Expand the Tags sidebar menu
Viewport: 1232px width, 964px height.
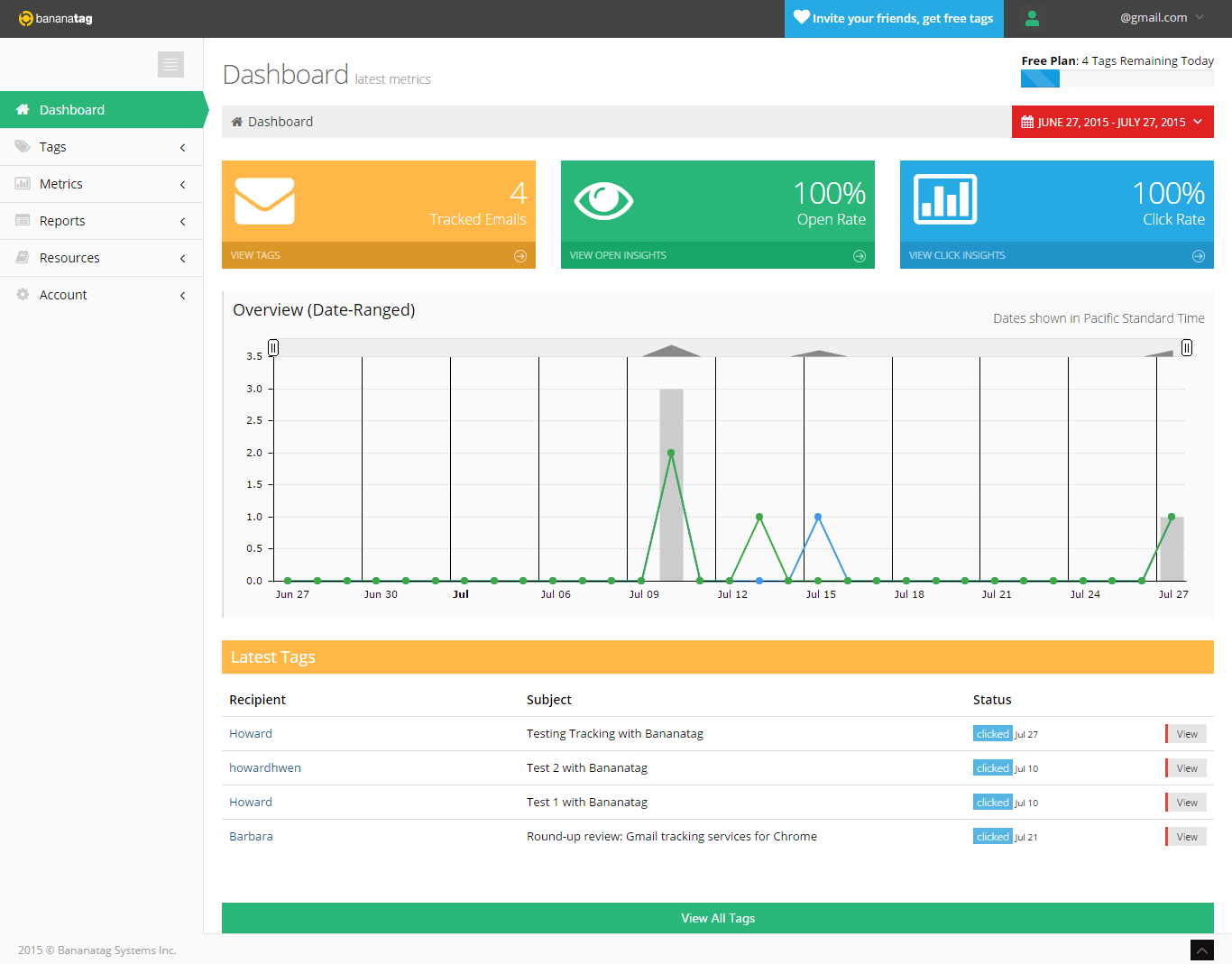tap(101, 147)
